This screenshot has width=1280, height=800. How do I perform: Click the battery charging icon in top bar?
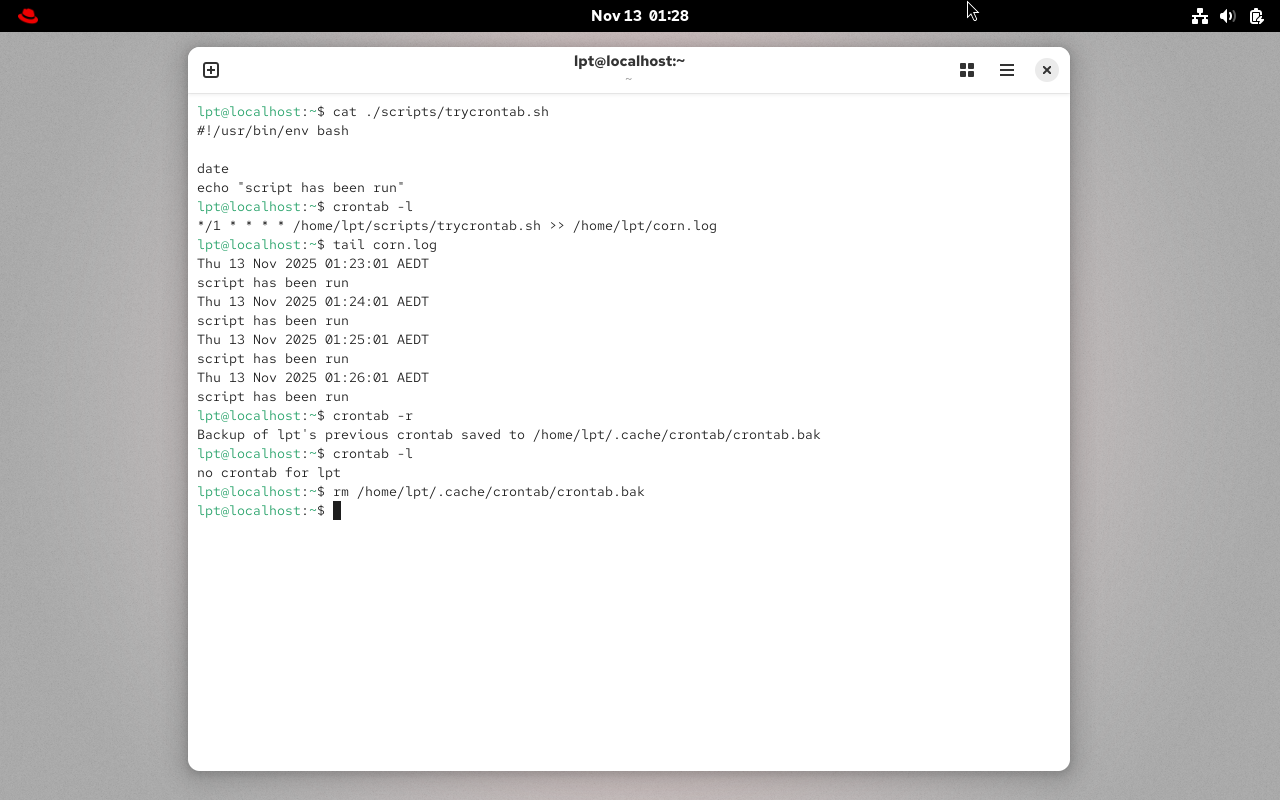[1255, 15]
